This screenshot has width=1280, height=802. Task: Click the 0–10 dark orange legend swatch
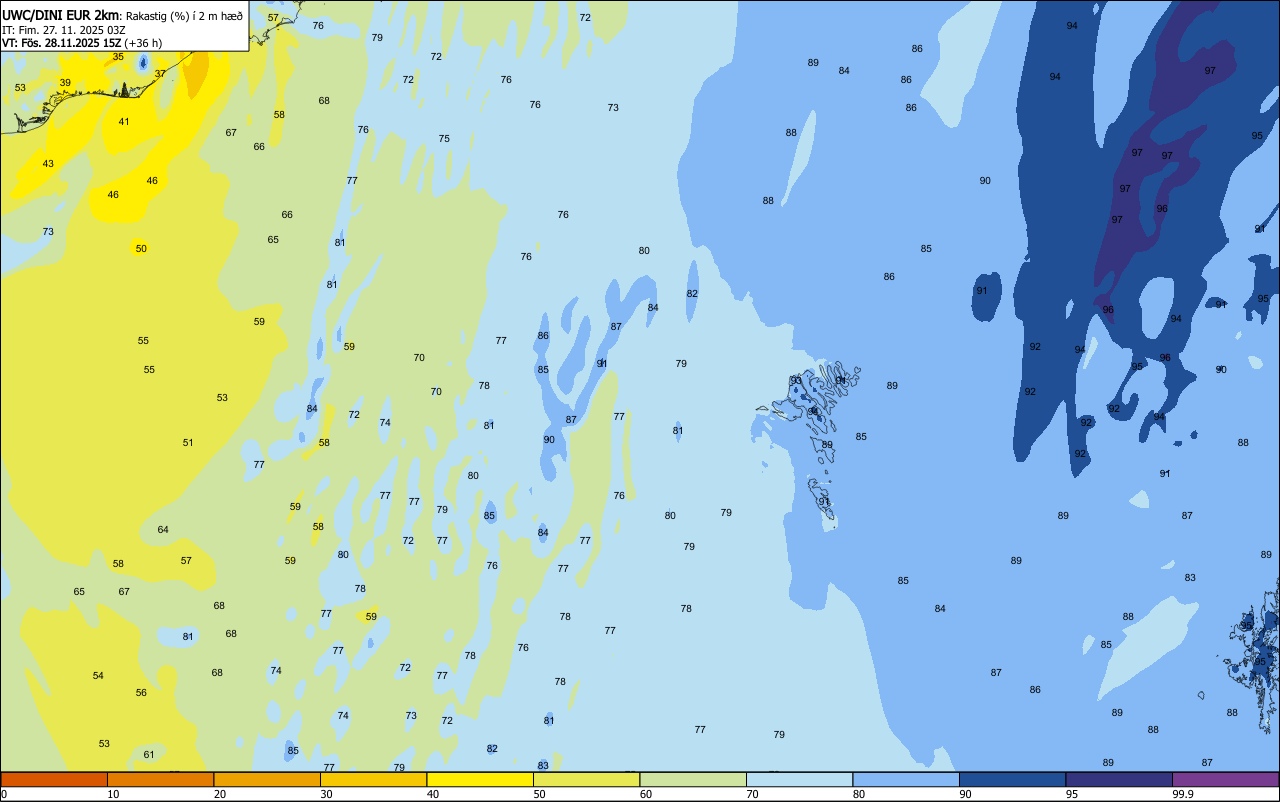[x=54, y=779]
